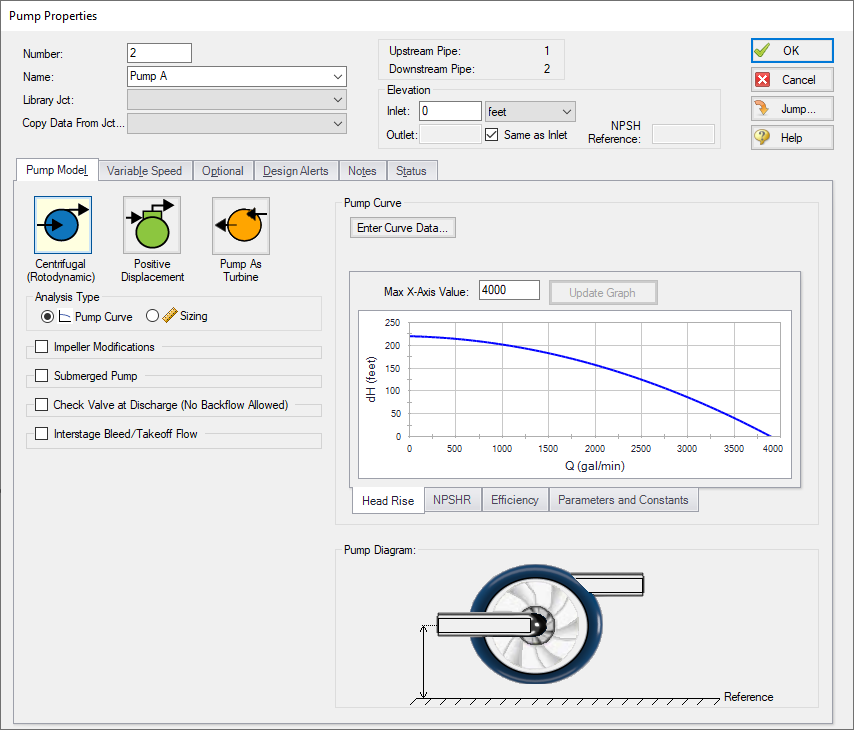Screen dimensions: 854x730
Task: Click the Enter Curve Data button
Action: [402, 228]
